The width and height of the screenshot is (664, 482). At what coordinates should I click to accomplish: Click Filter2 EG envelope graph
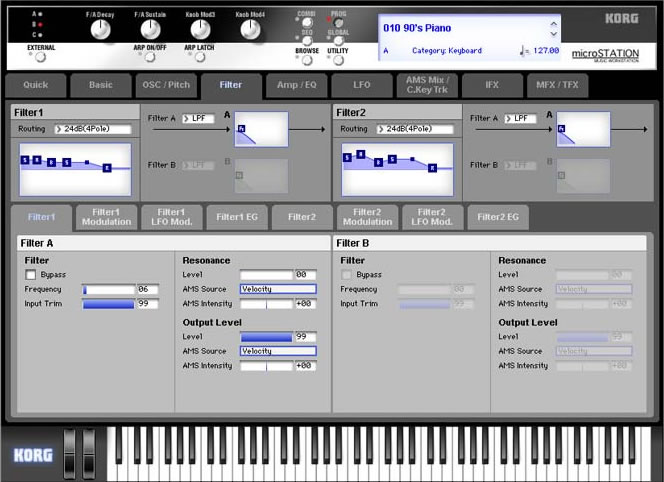398,169
